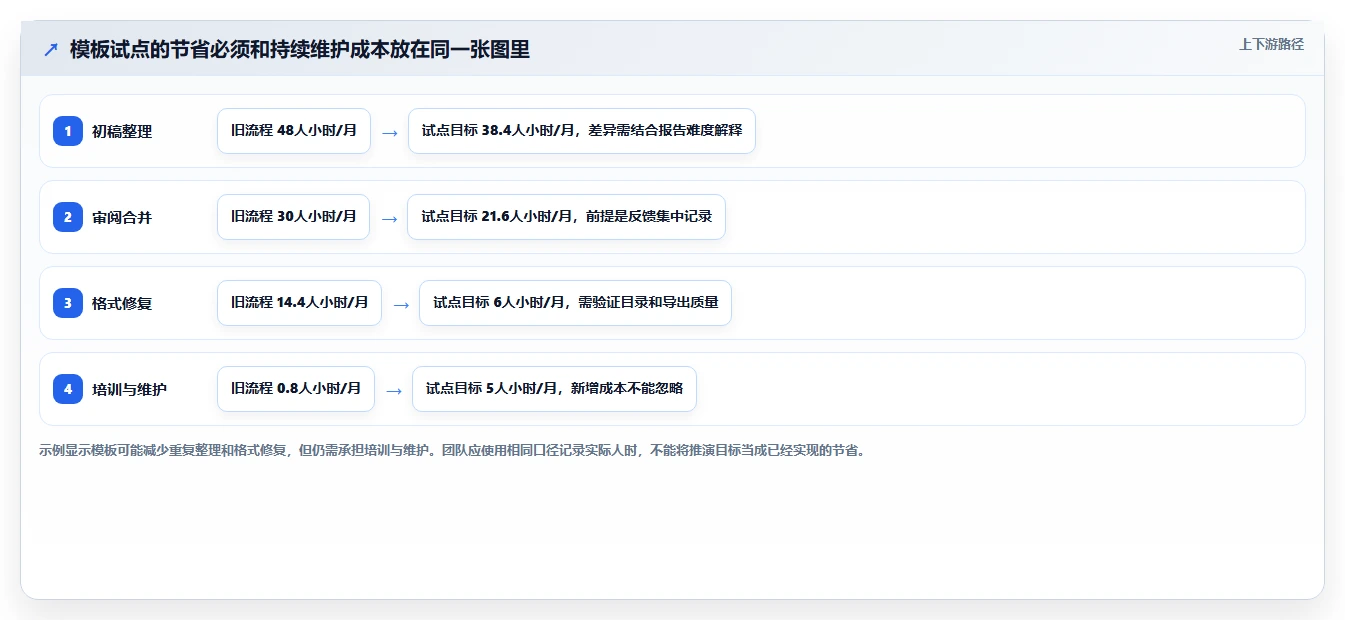This screenshot has width=1345, height=620.
Task: Click the 旧流程 48人小时/月 box
Action: [x=294, y=131]
